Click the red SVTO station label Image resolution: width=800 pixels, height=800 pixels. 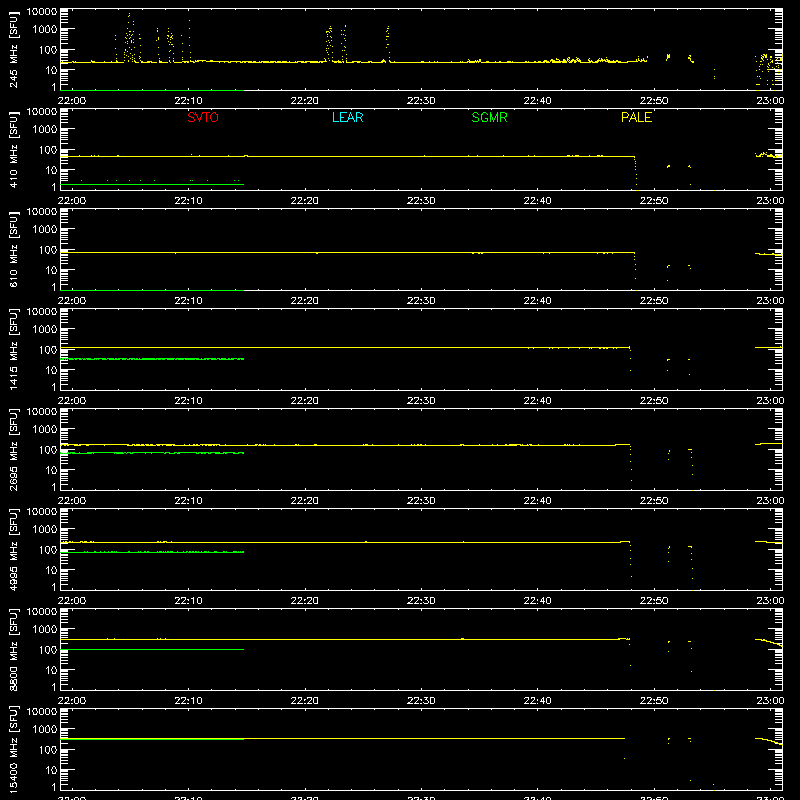203,117
